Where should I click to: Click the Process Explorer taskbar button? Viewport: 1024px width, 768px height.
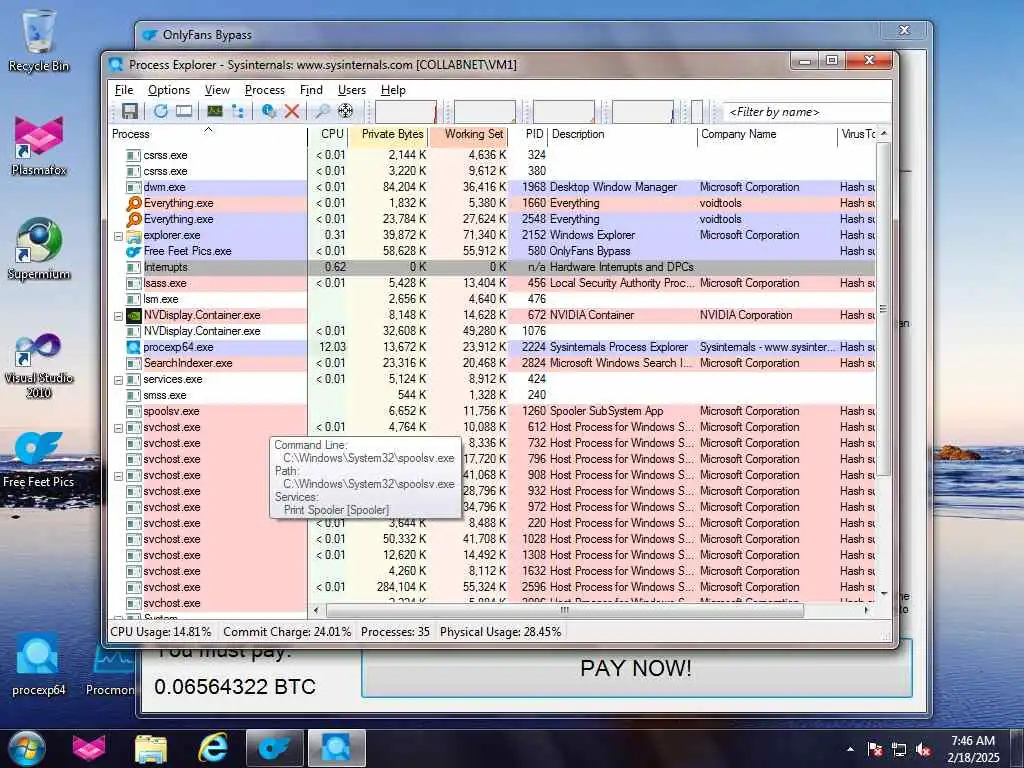click(336, 748)
